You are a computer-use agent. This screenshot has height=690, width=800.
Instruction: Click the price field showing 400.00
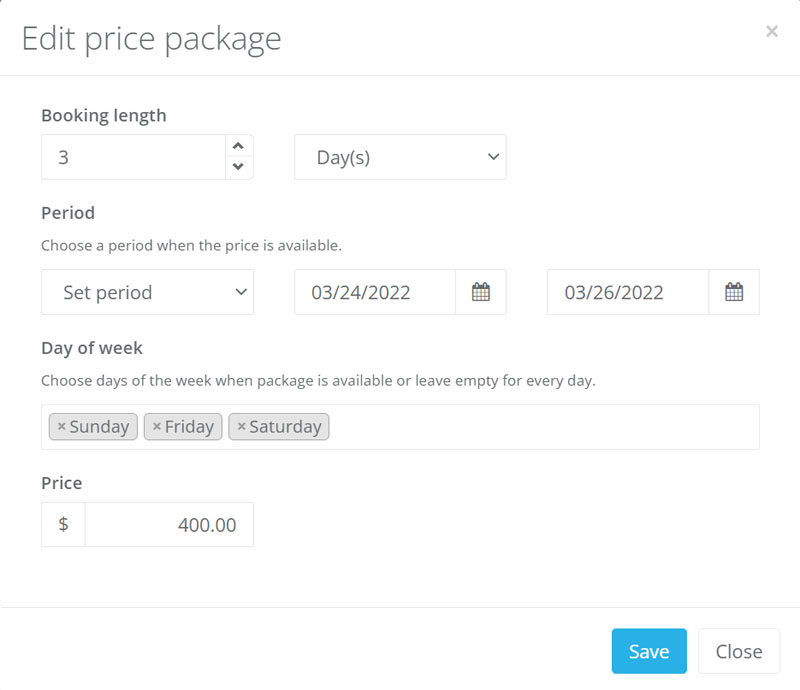[169, 525]
